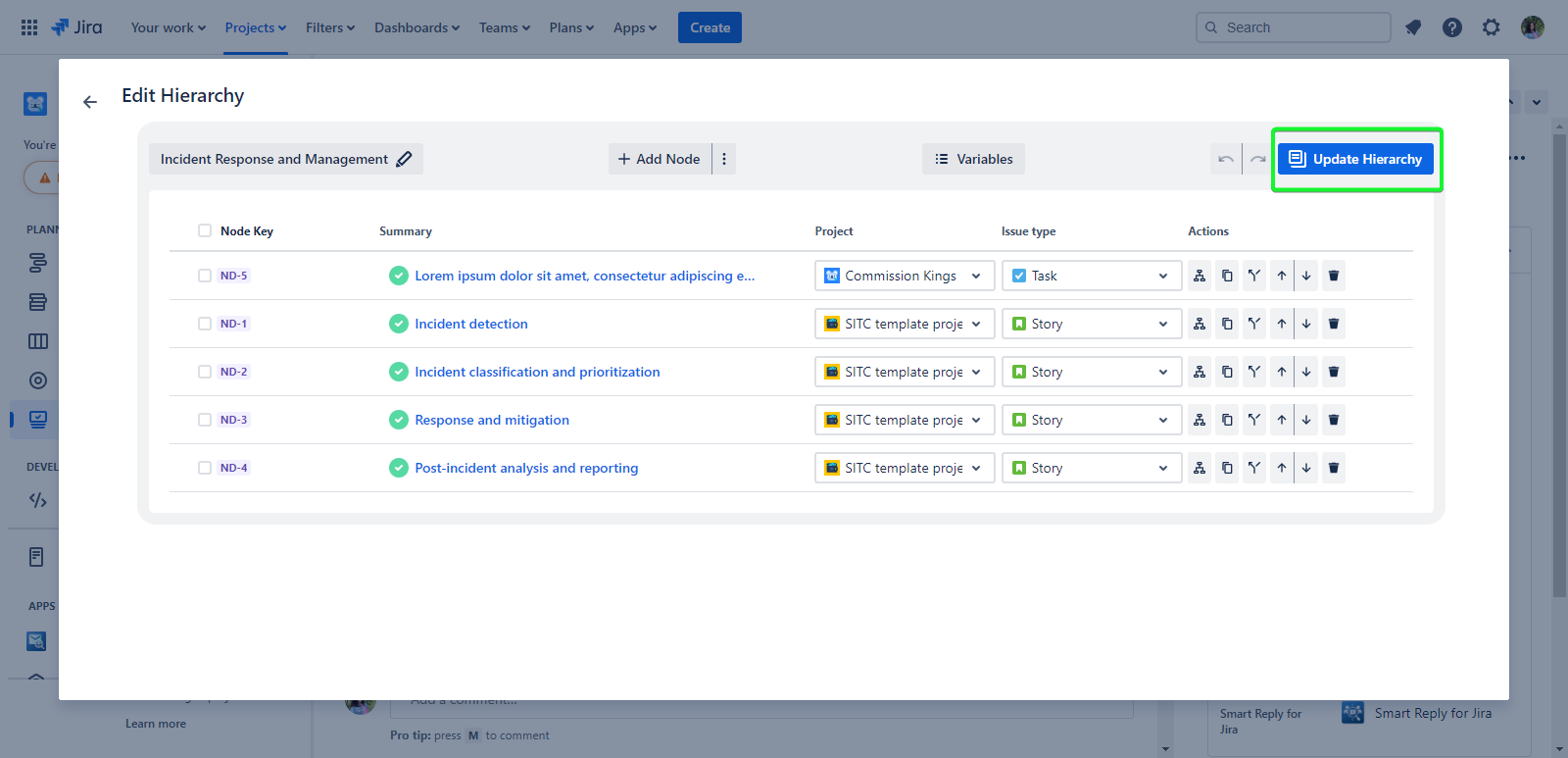Move ND-2 node up with arrow
1568x758 pixels.
(x=1281, y=372)
